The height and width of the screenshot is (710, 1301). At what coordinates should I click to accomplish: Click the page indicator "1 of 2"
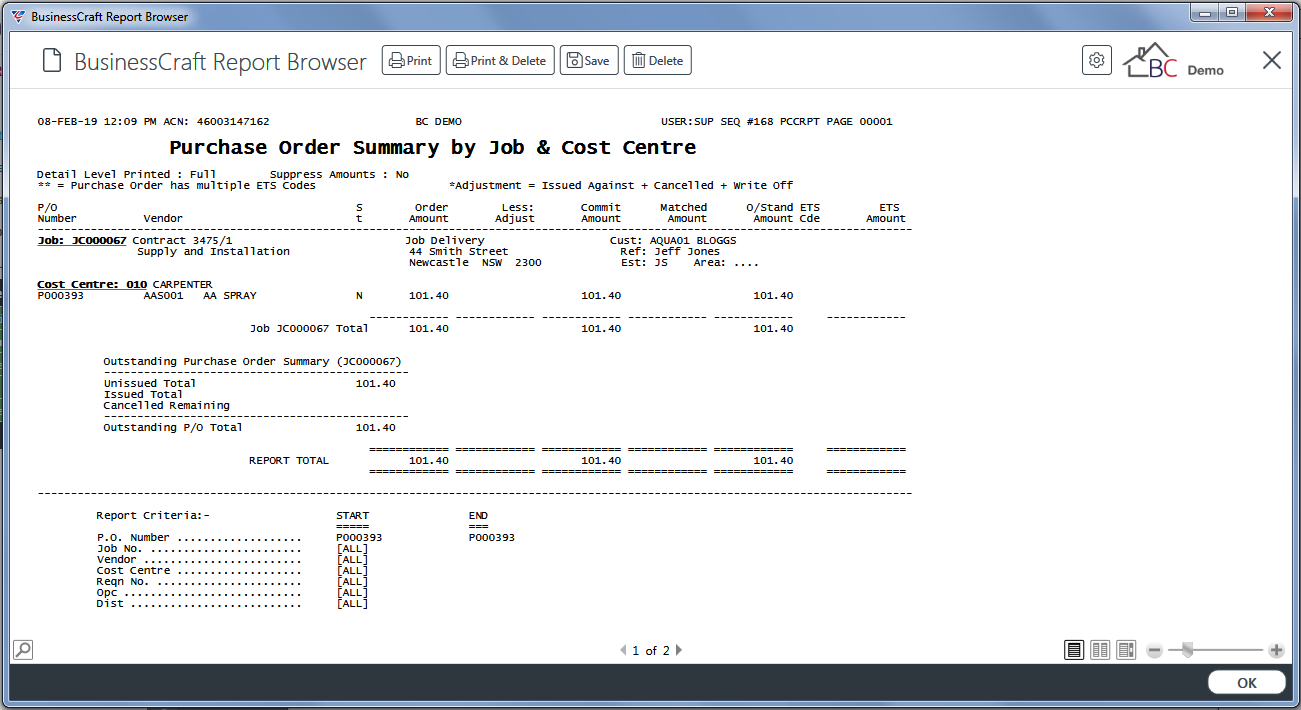click(651, 650)
